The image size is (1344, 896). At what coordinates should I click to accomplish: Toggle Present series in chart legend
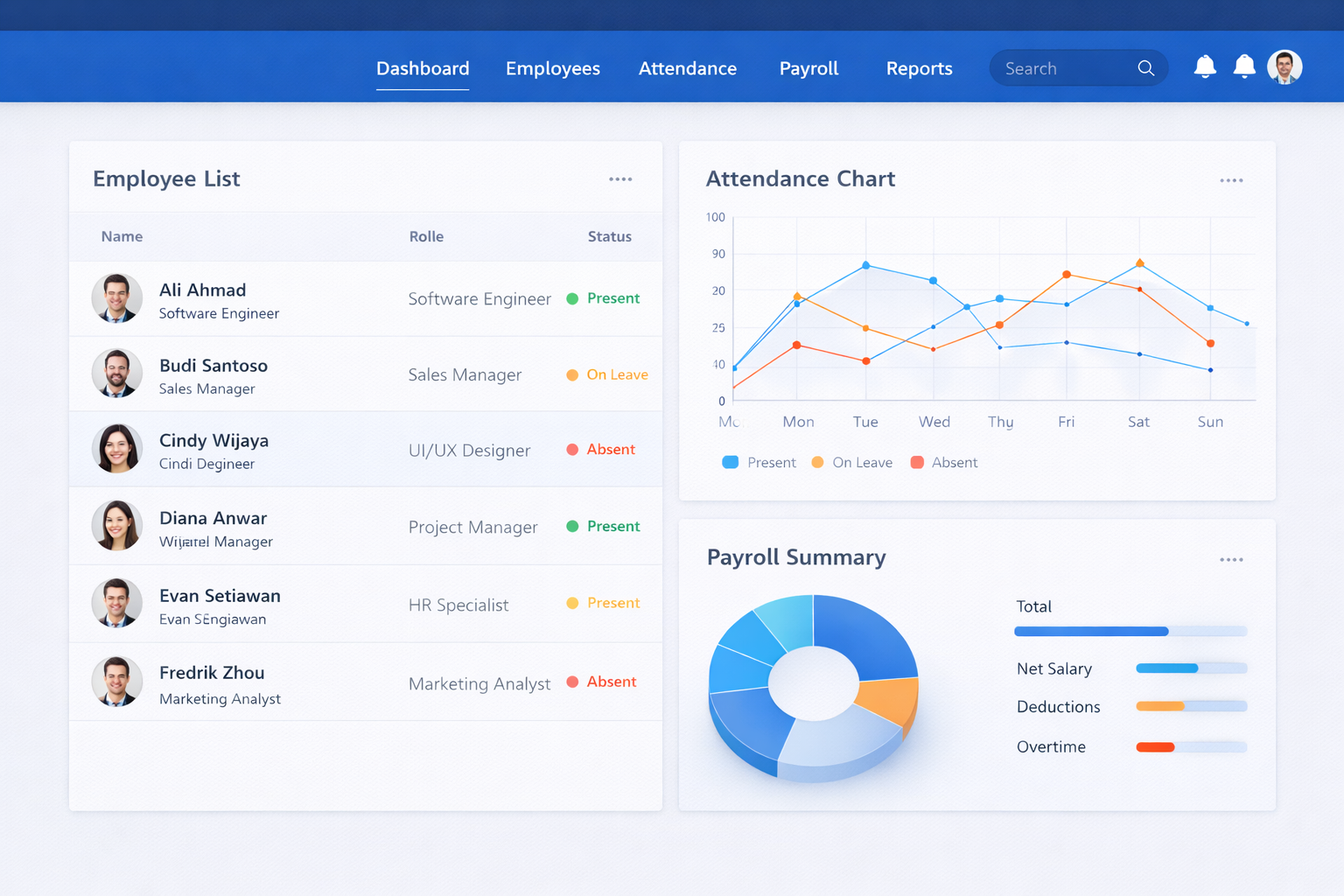coord(759,463)
